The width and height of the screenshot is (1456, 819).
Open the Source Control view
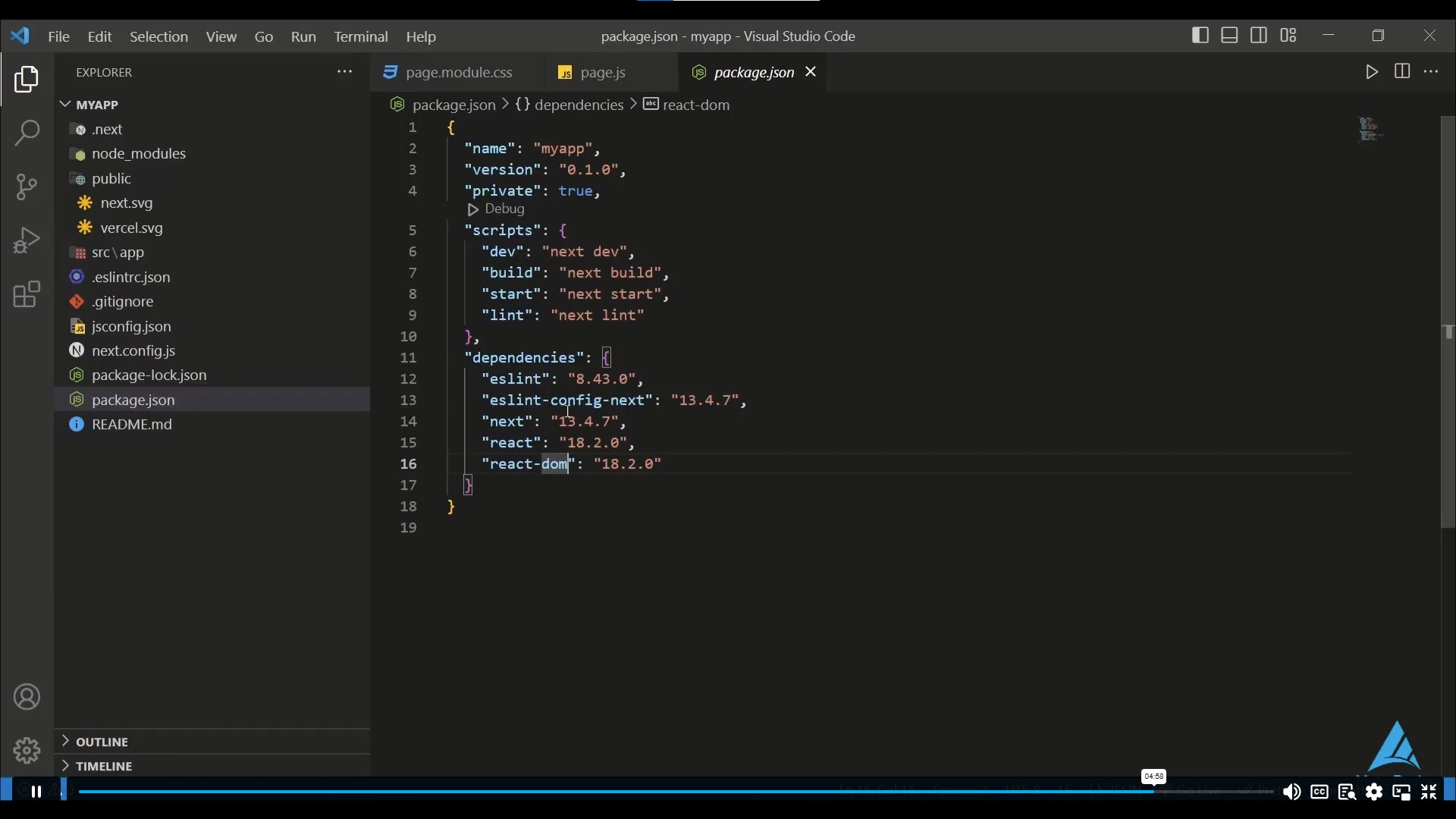click(x=27, y=187)
